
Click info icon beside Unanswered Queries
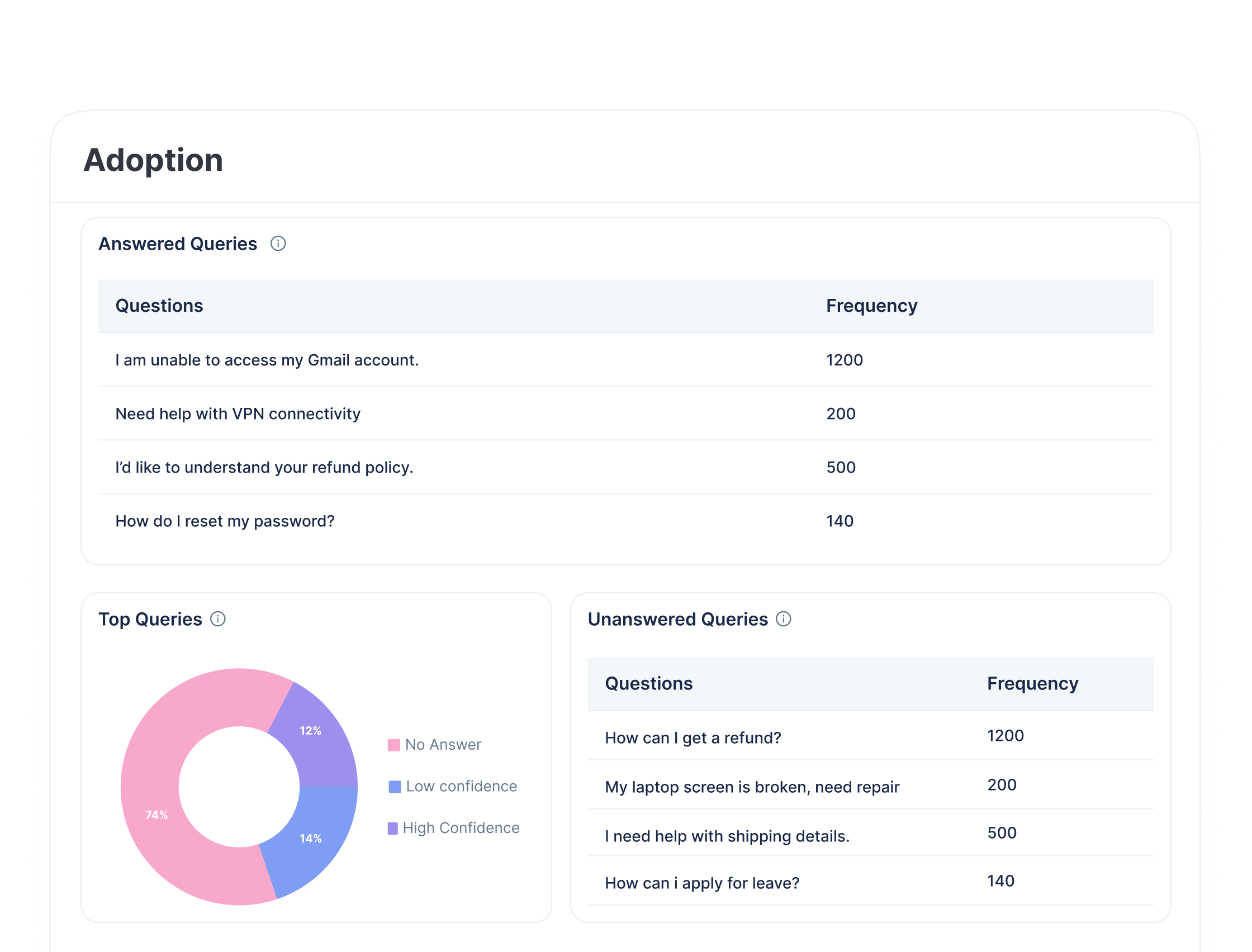[x=783, y=619]
